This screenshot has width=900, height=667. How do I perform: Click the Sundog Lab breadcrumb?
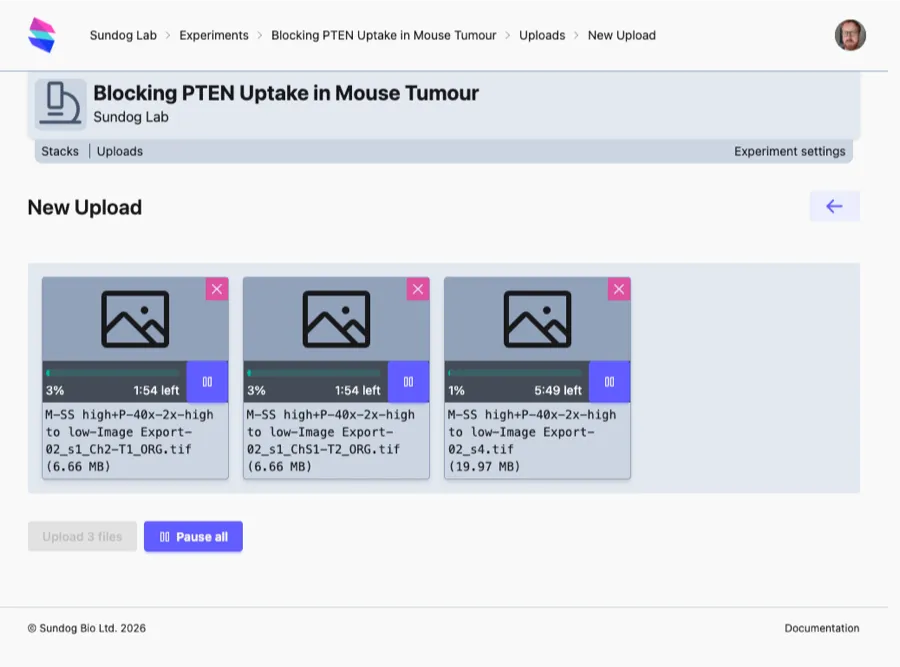point(123,35)
